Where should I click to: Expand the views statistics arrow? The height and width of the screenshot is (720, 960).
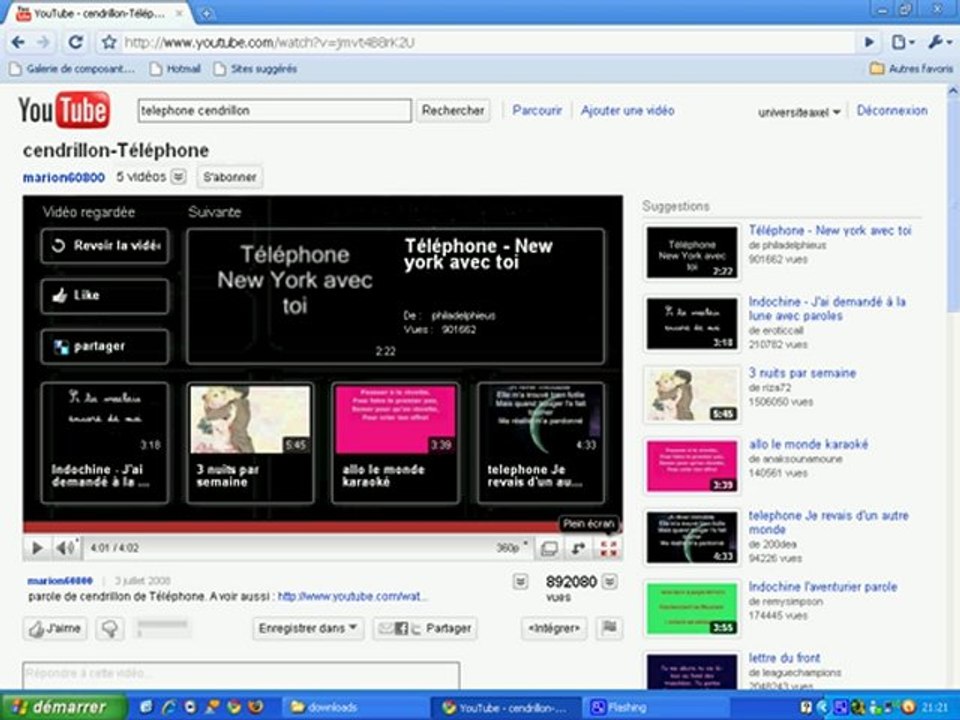tap(610, 582)
